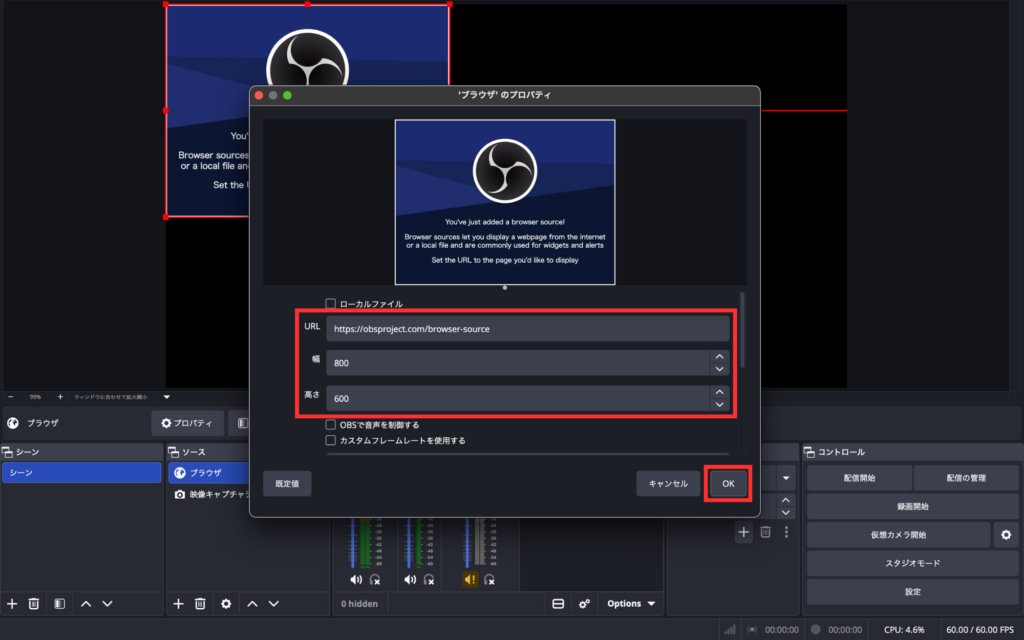Move the source up in the Sources list
This screenshot has width=1024, height=640.
[x=252, y=603]
